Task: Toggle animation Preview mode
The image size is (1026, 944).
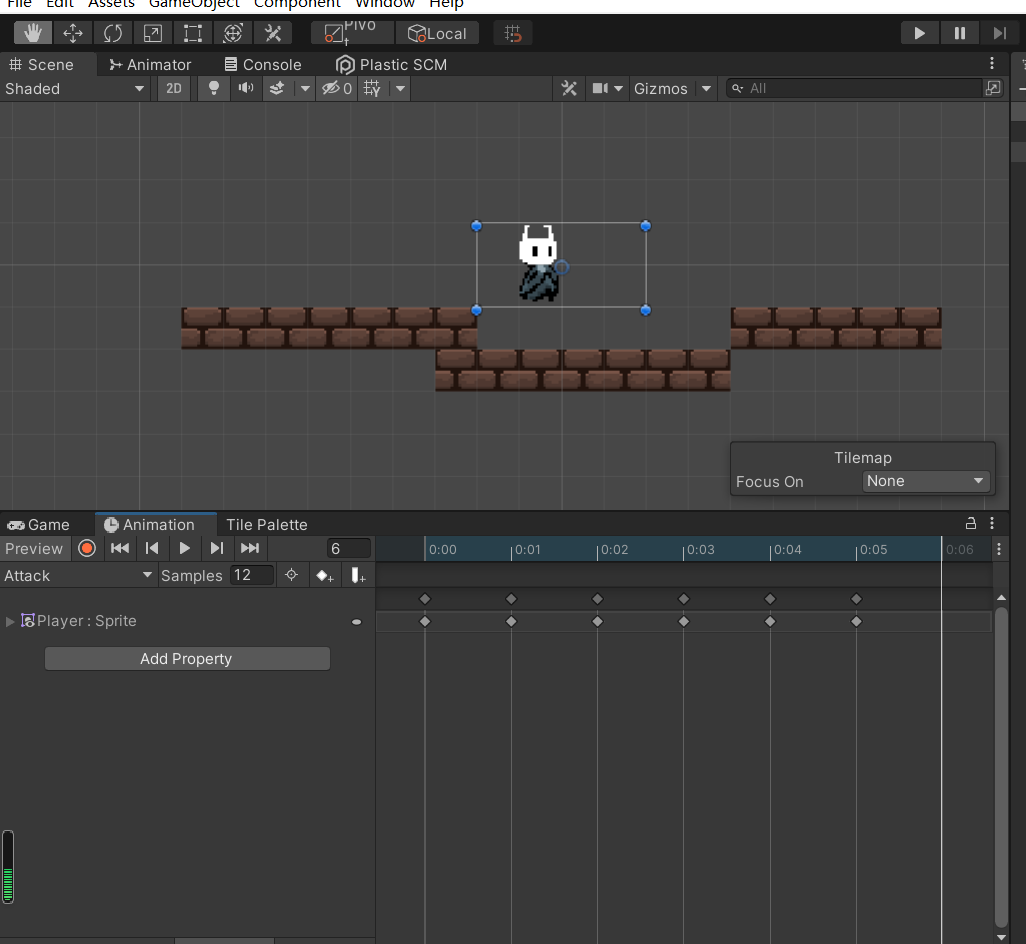Action: pos(34,548)
